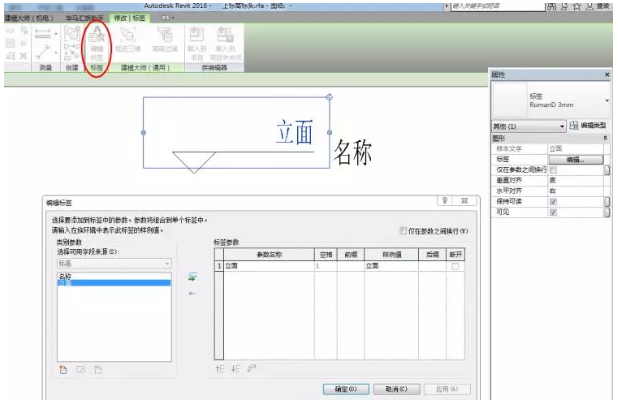The image size is (618, 406).
Task: Click the spaces cell with value 1
Action: click(326, 266)
